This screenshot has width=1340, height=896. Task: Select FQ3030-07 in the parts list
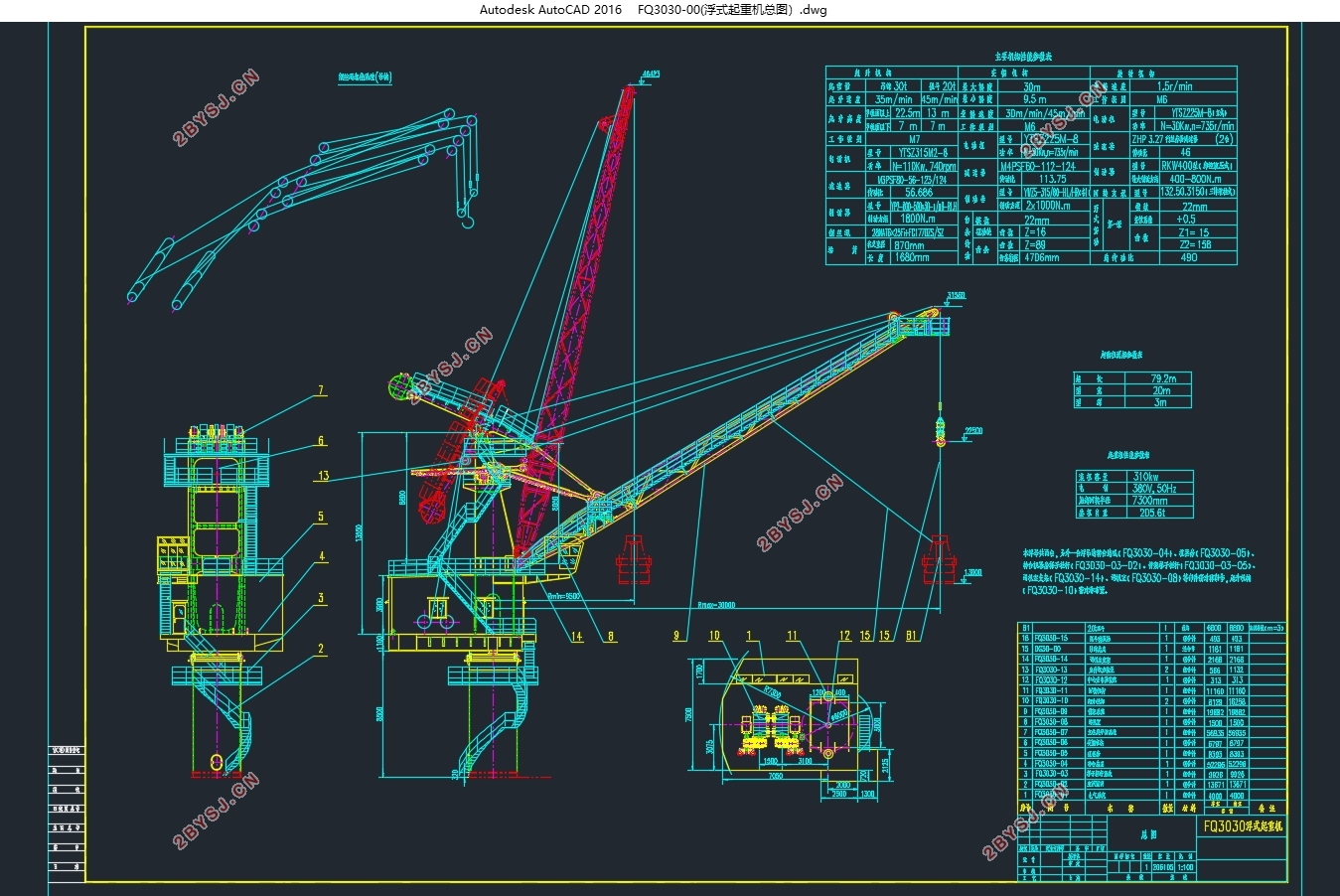pos(1051,732)
